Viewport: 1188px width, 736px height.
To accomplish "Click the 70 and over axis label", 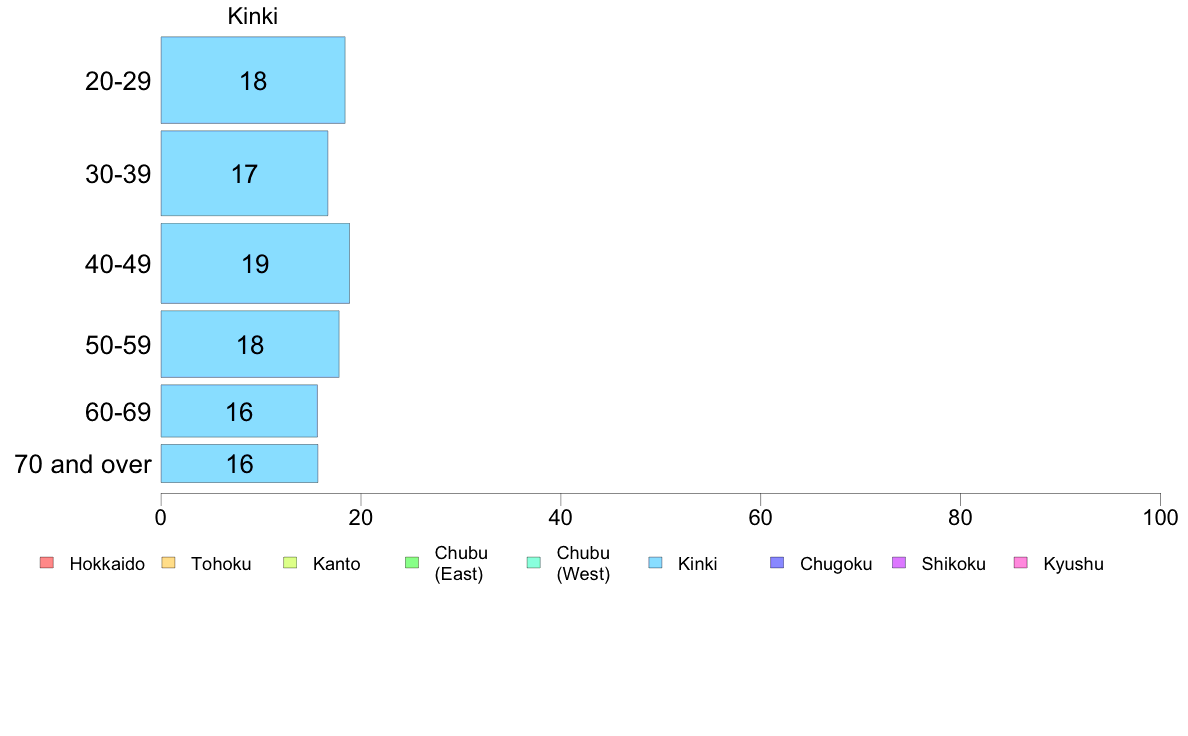I will click(x=83, y=464).
